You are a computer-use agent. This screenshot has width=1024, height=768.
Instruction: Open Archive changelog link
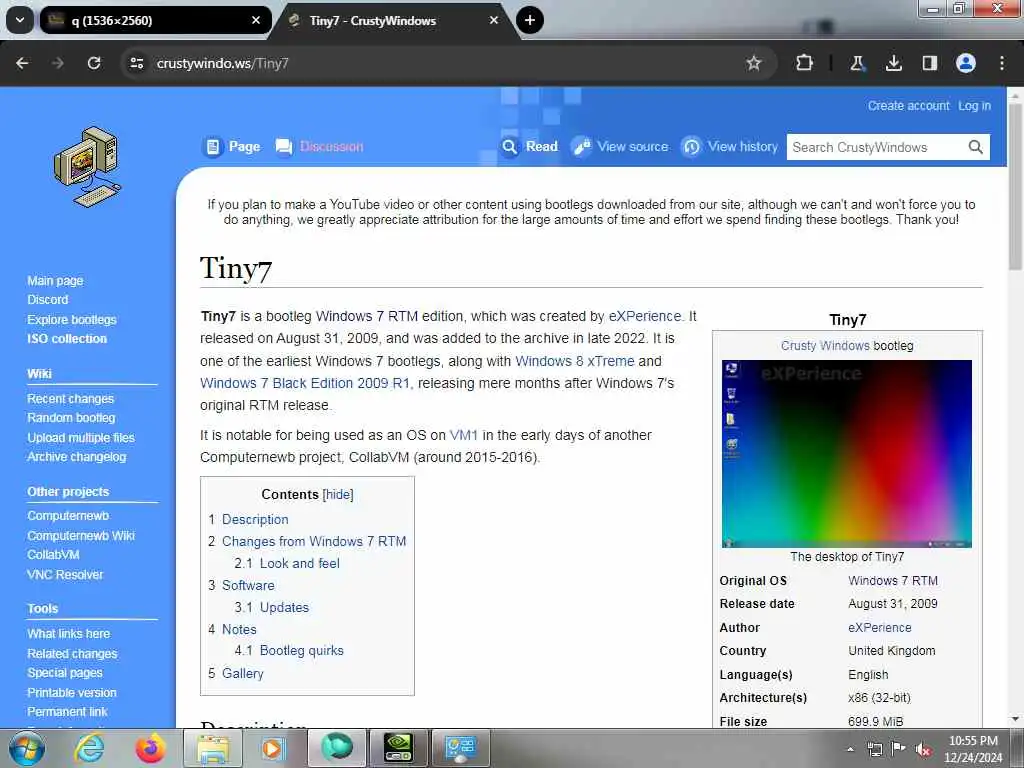(76, 457)
